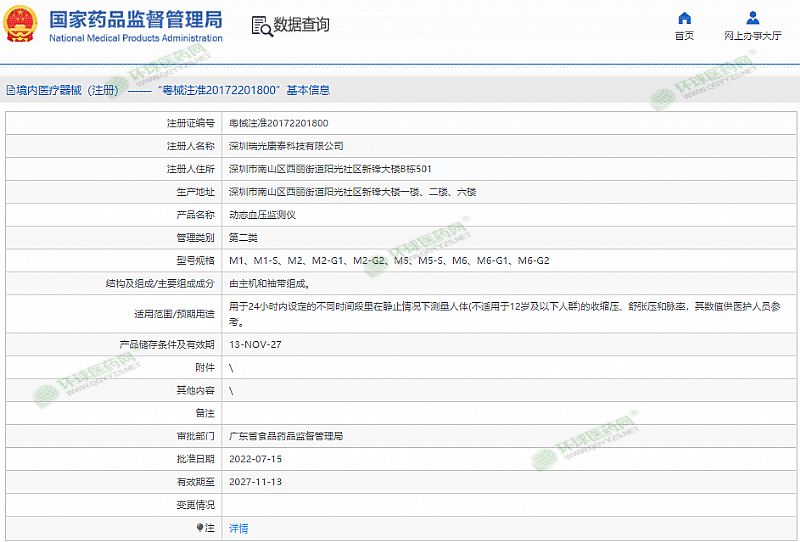Click the 国家药品监督管理局 site title
The width and height of the screenshot is (800, 542).
coord(135,19)
